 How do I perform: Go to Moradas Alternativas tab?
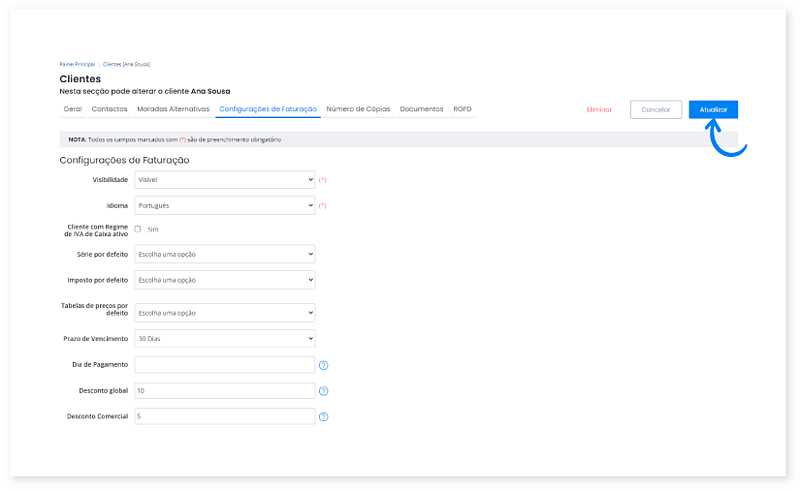point(172,108)
